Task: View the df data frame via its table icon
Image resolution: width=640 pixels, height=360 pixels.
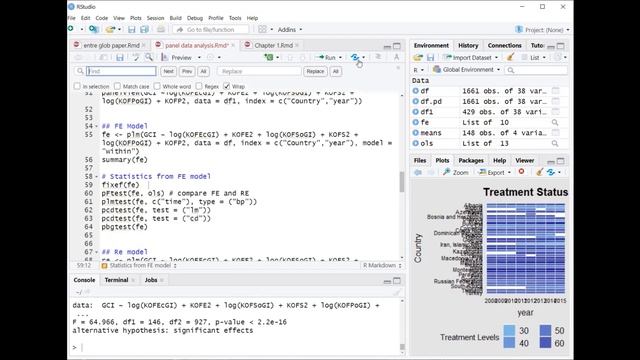Action: click(555, 91)
